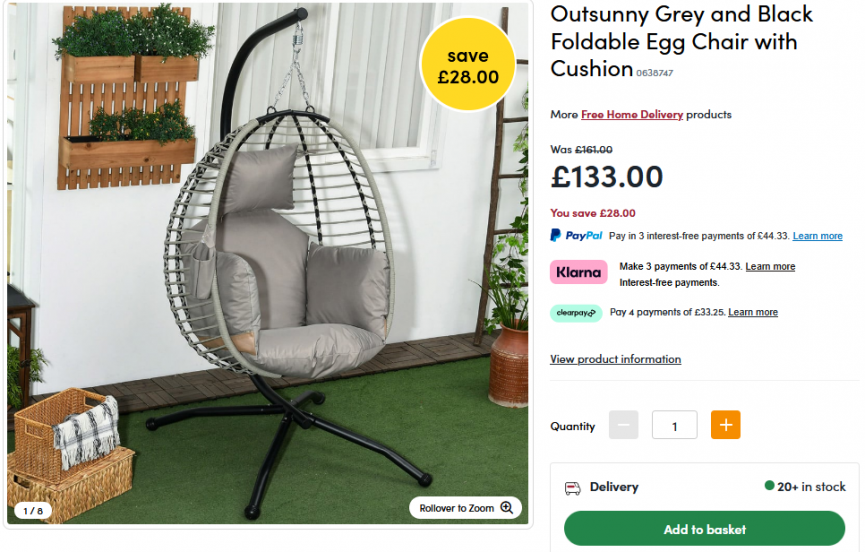Click the Klarna Learn more link
The image size is (865, 552).
[770, 266]
